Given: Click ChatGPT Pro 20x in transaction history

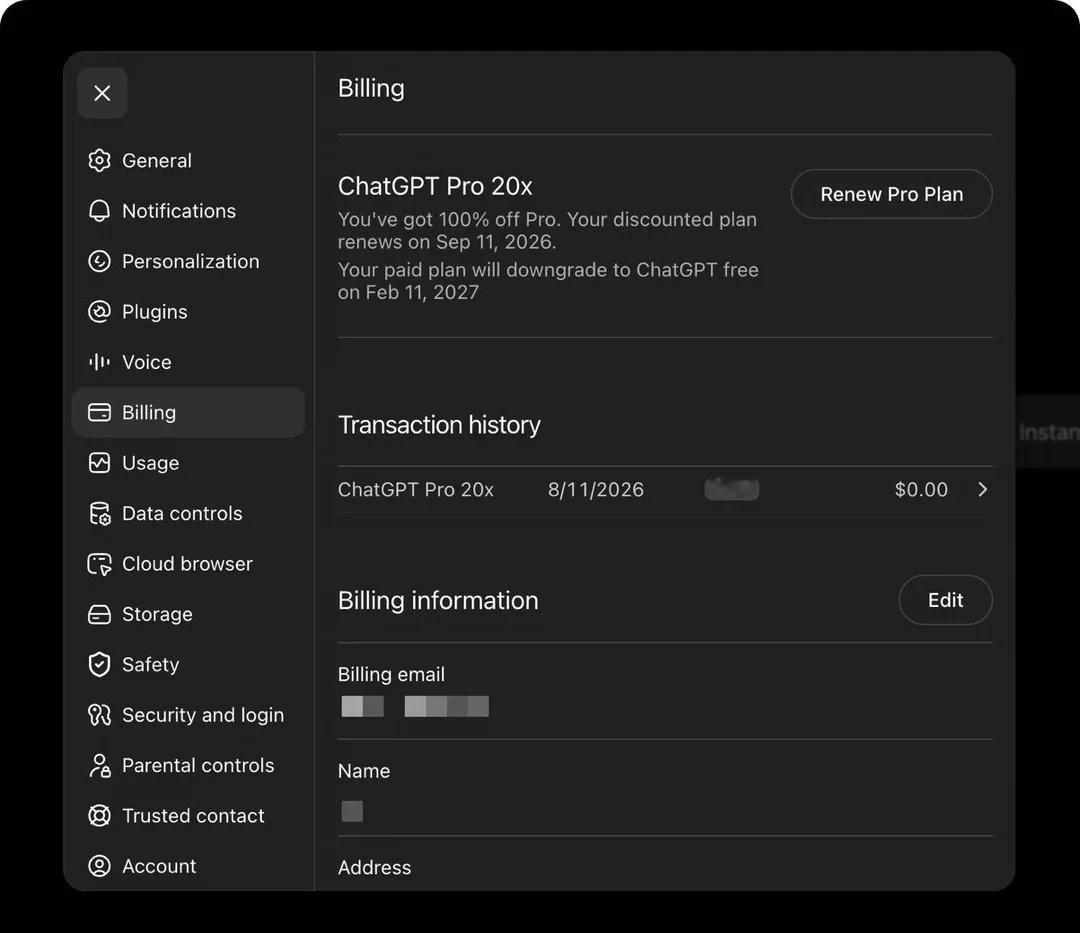Looking at the screenshot, I should coord(415,490).
